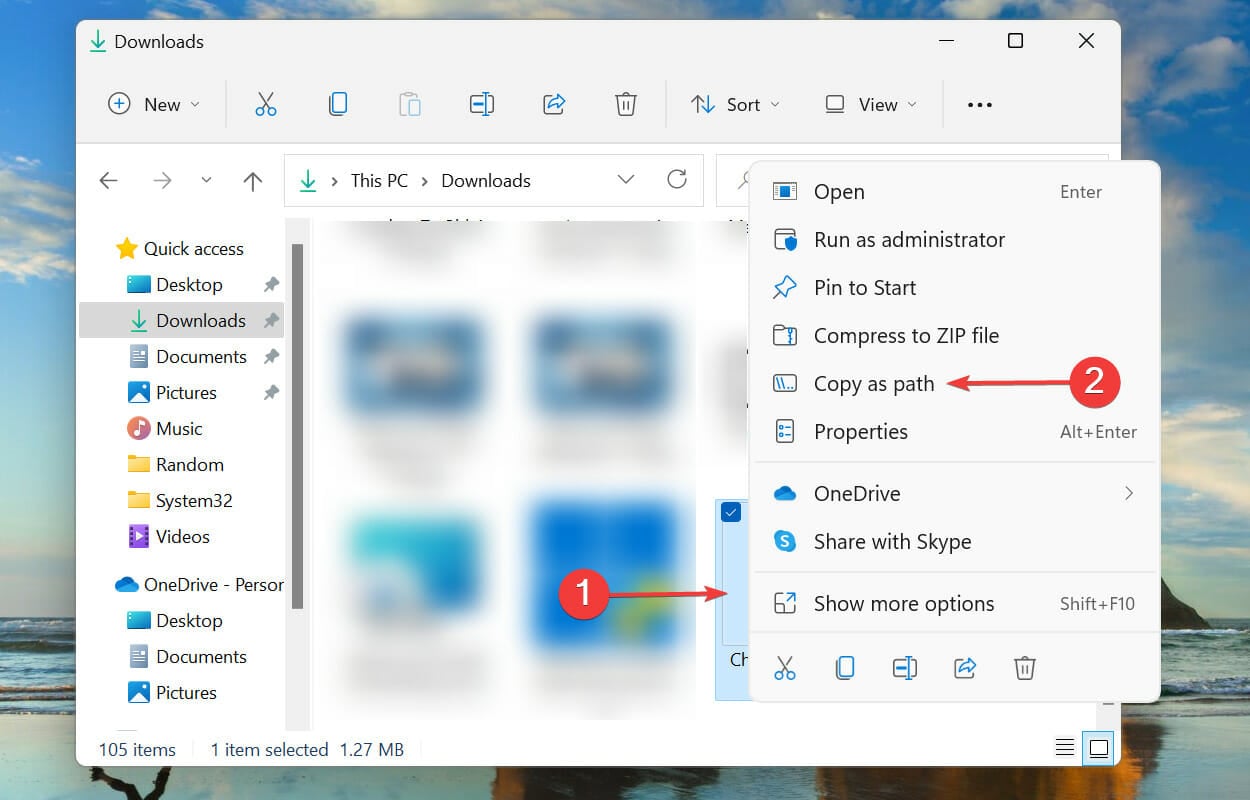Click the Copy icon in the context menu footer

[x=845, y=667]
